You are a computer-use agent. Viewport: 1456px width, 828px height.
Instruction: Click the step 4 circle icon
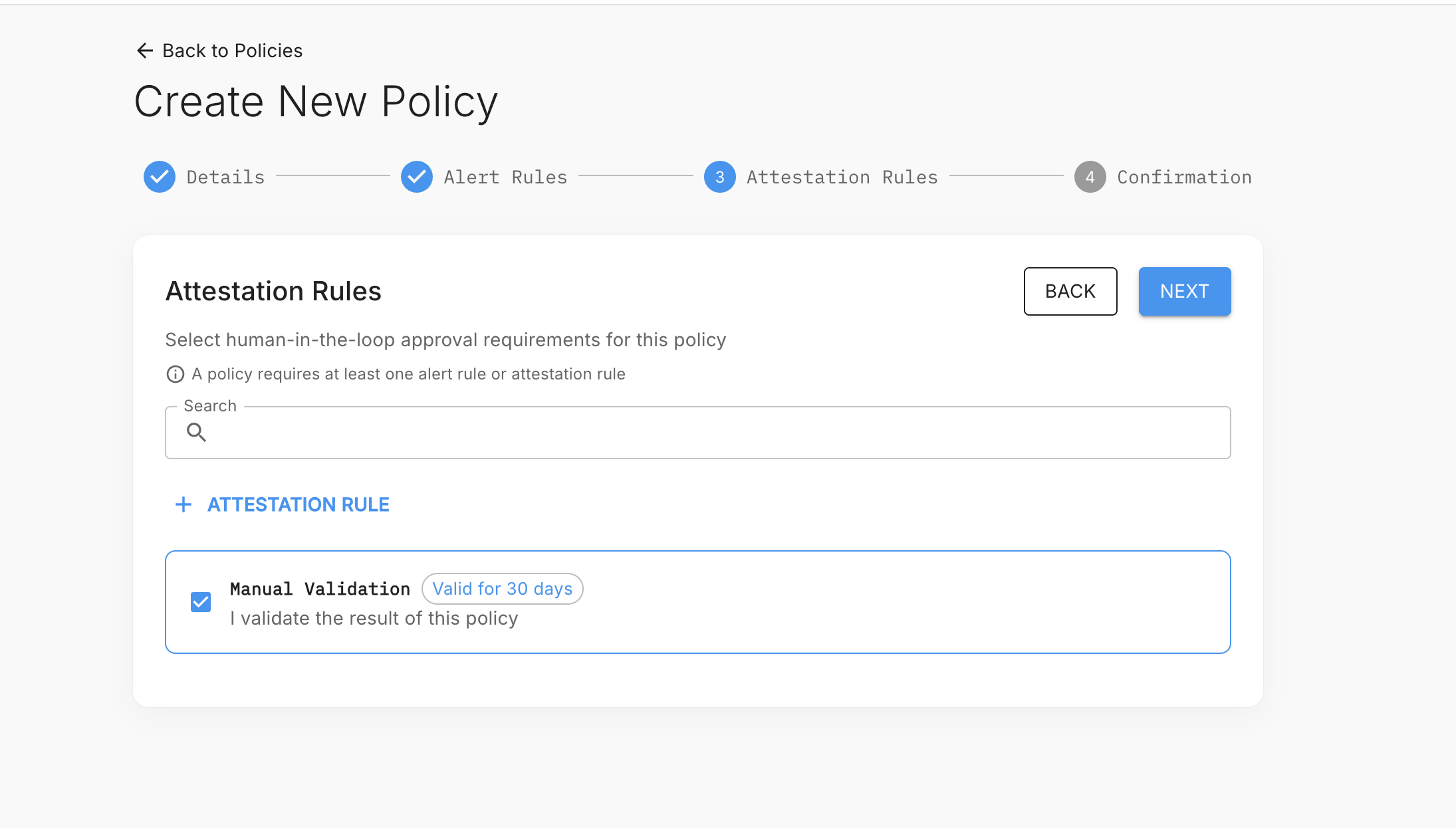tap(1090, 177)
